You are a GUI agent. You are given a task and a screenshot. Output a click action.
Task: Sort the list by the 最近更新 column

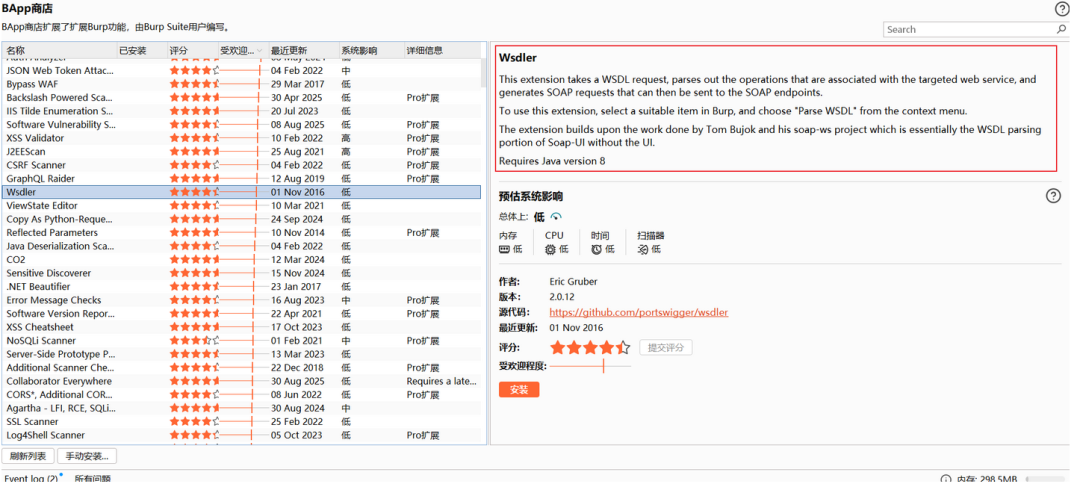coord(303,50)
